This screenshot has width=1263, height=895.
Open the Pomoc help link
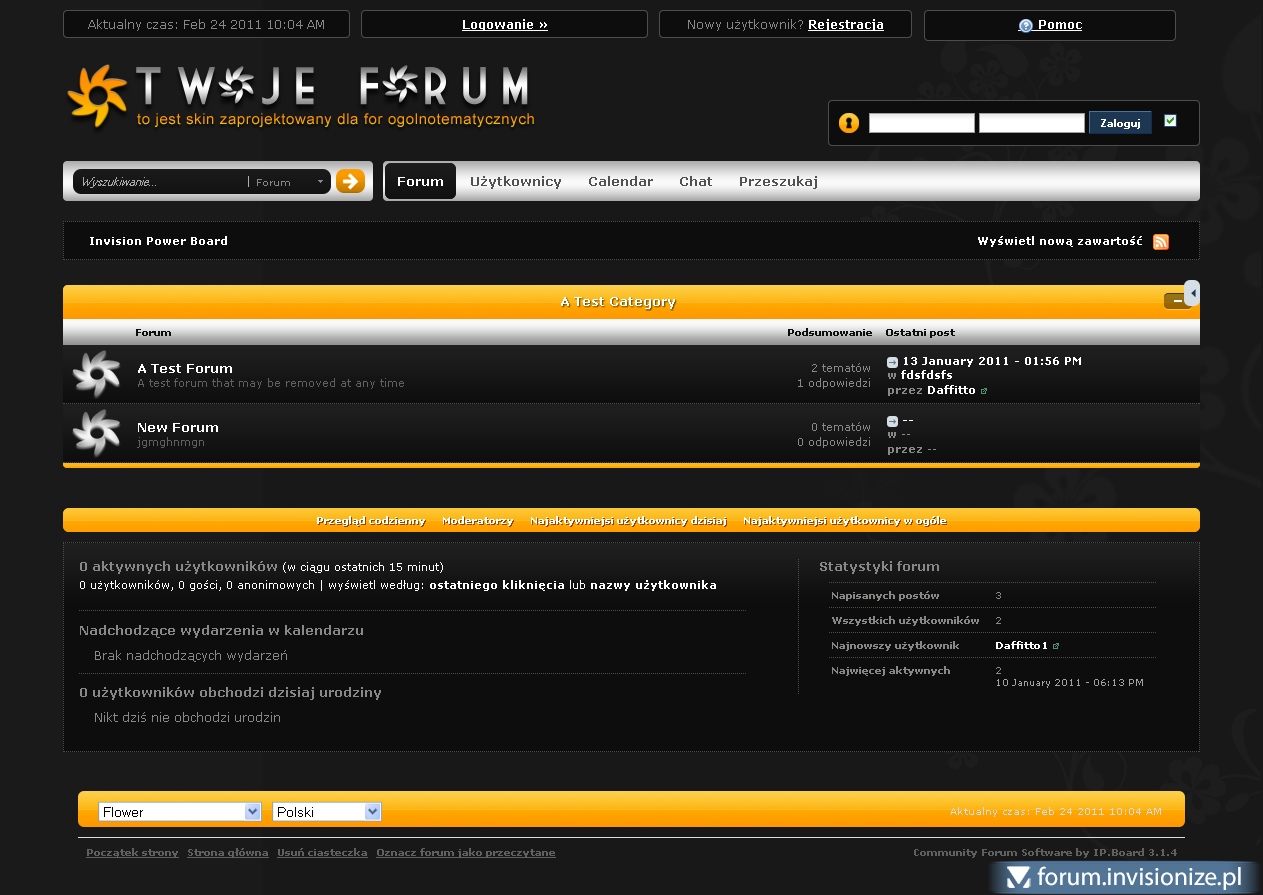(1060, 25)
